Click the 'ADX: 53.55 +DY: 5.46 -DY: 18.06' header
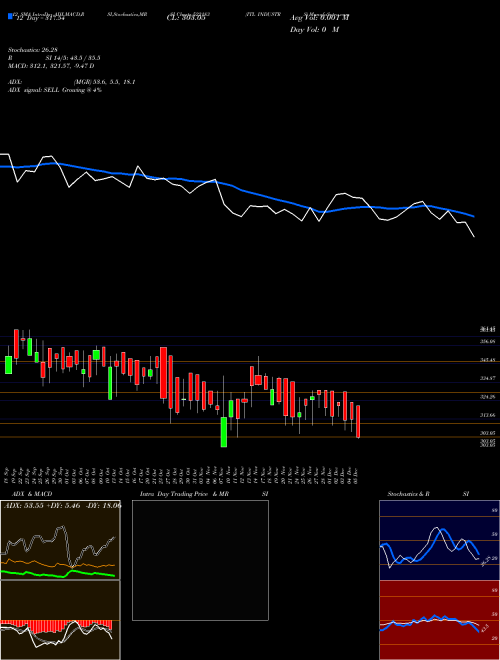 point(62,505)
